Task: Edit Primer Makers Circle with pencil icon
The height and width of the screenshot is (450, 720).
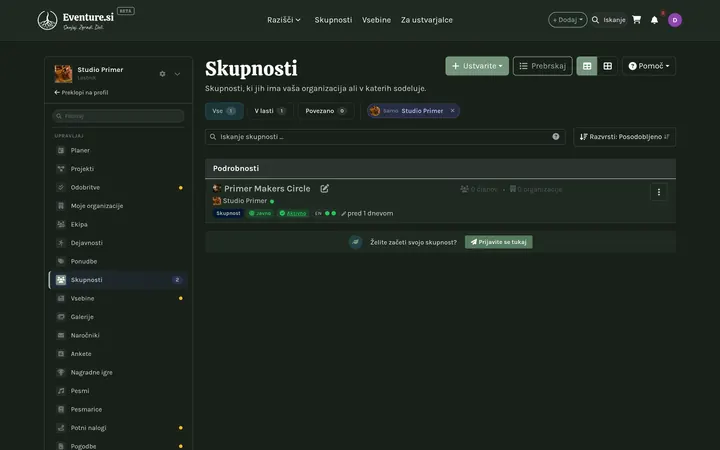Action: tap(324, 188)
